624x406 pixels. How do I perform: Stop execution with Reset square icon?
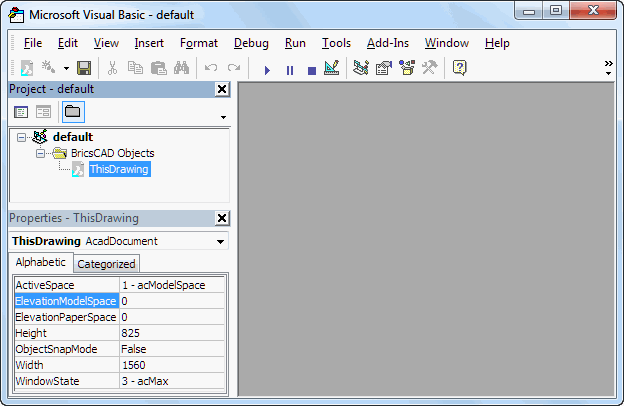pos(312,70)
